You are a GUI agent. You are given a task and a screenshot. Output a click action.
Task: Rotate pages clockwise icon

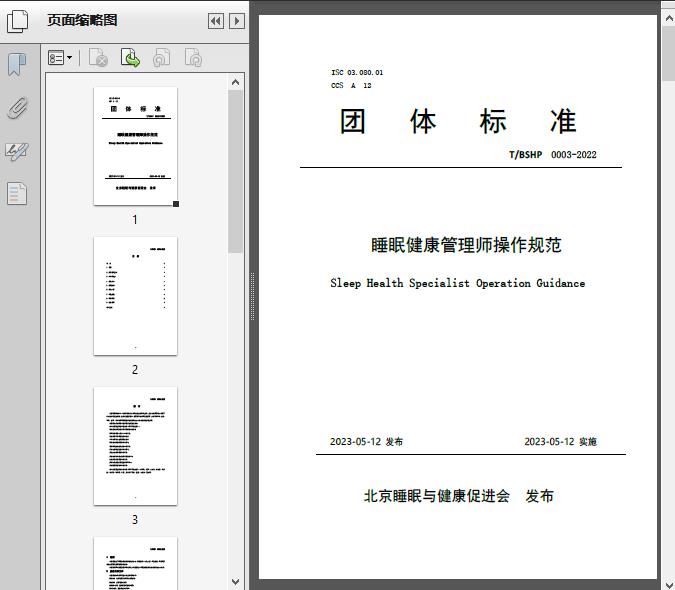(x=193, y=58)
